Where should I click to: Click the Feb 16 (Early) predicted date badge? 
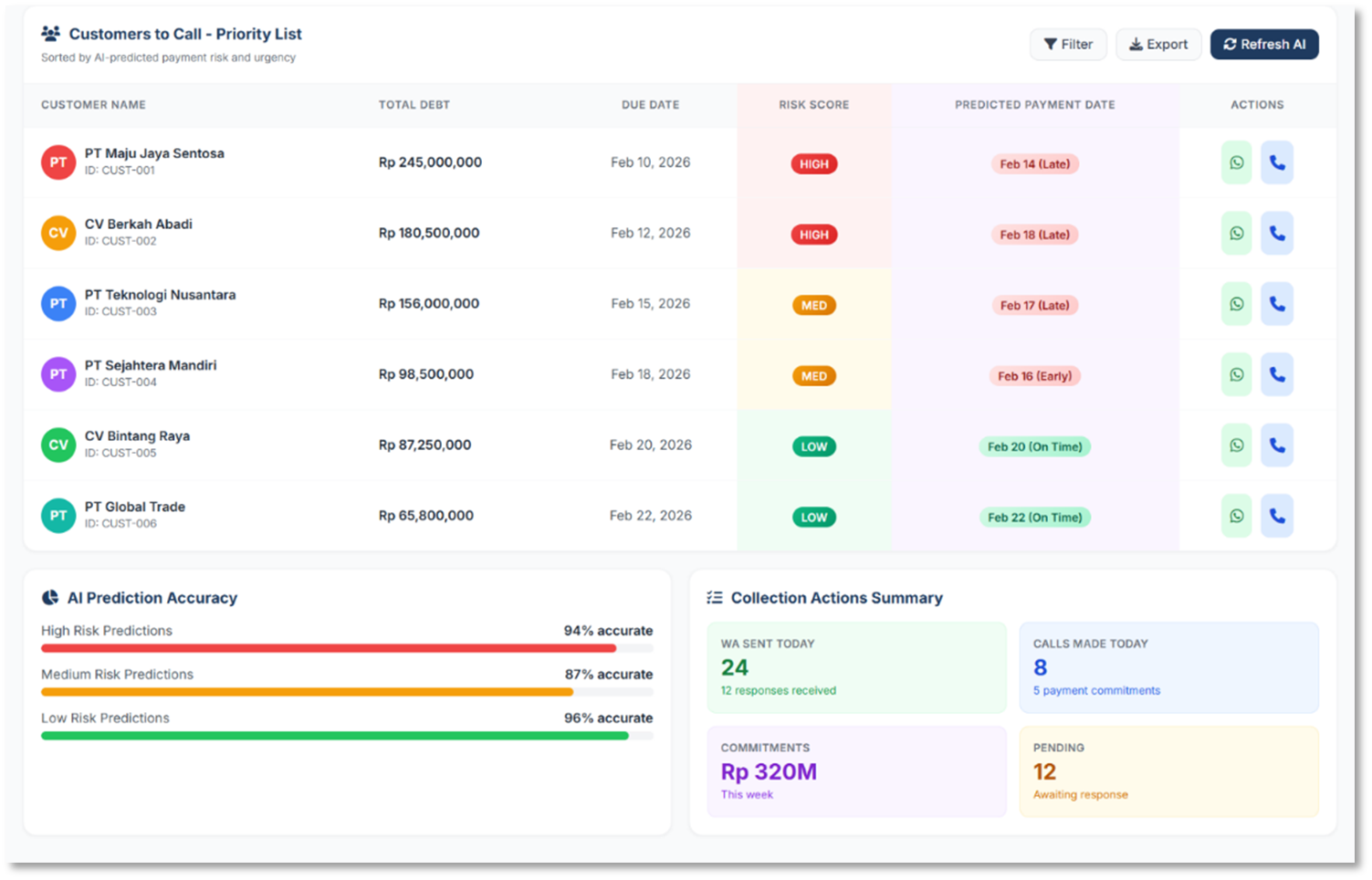1034,376
